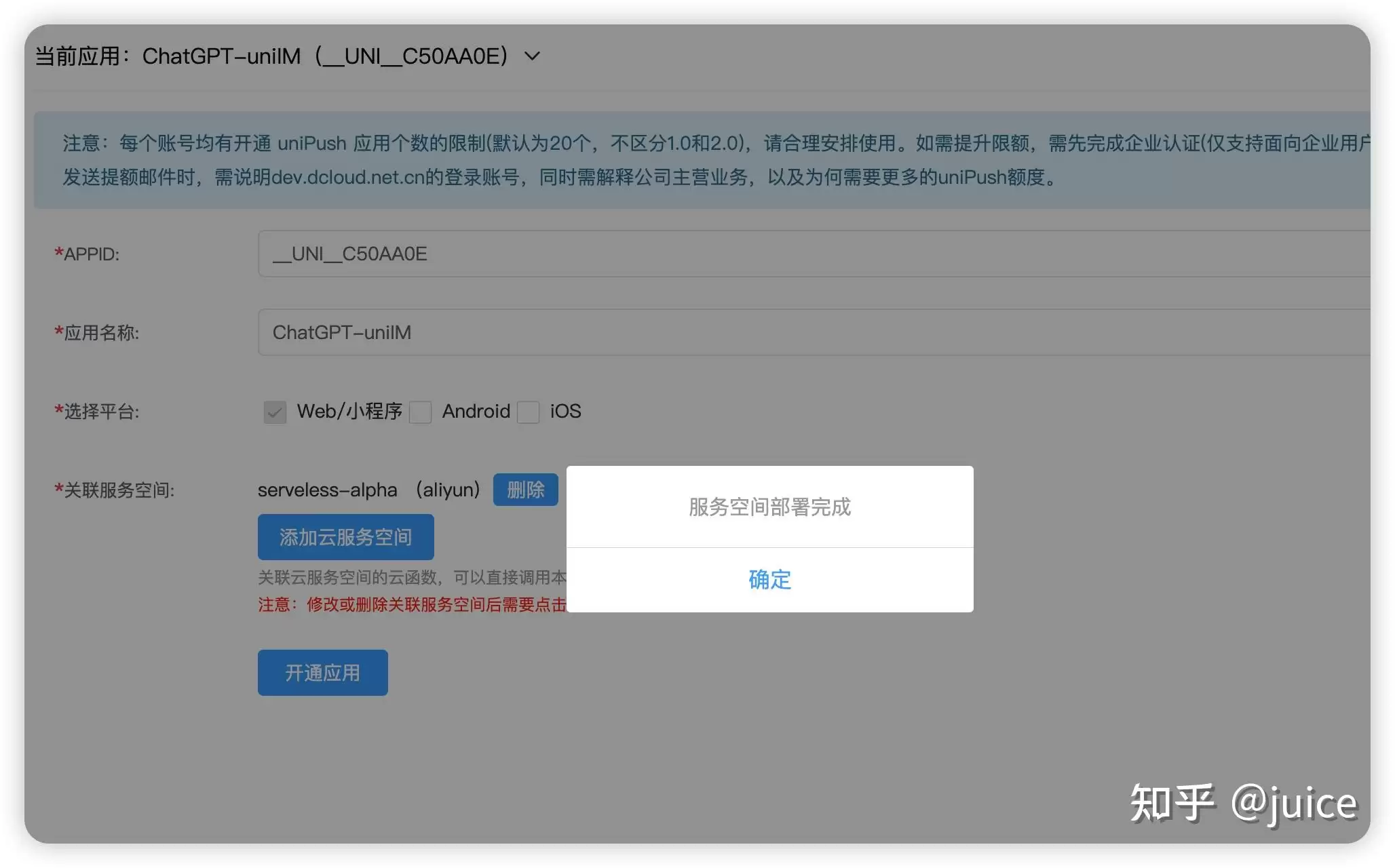Click the *关联服务空间 label
The width and height of the screenshot is (1395, 868).
click(115, 490)
